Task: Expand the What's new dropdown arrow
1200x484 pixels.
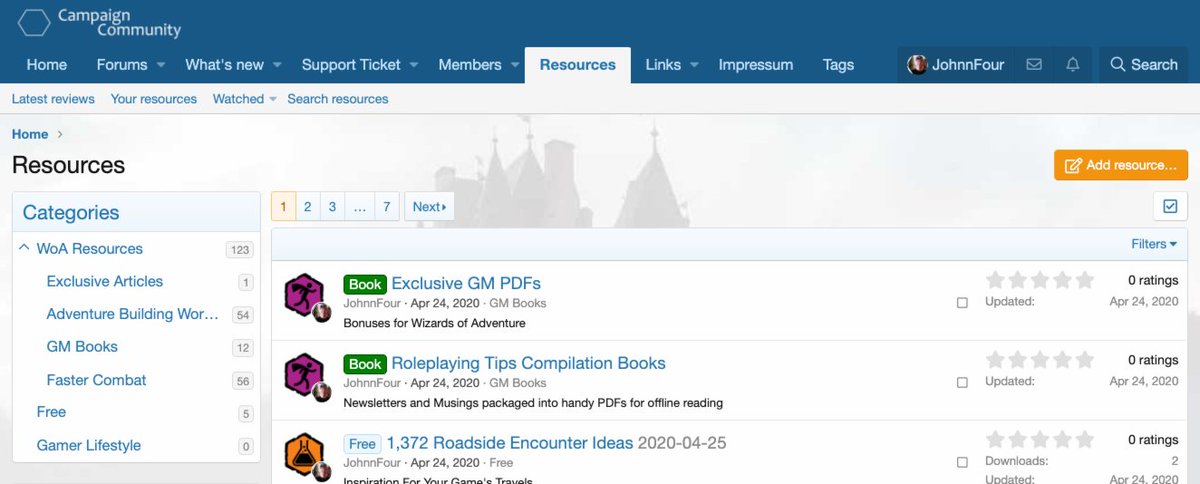Action: pyautogui.click(x=277, y=65)
